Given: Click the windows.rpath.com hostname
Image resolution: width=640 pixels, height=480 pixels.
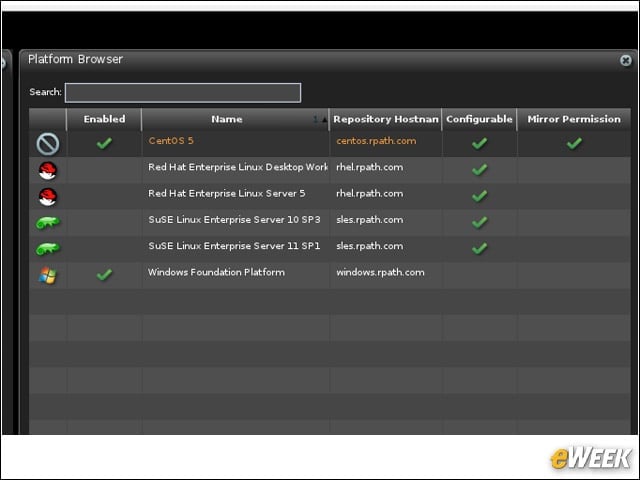Looking at the screenshot, I should (x=380, y=272).
